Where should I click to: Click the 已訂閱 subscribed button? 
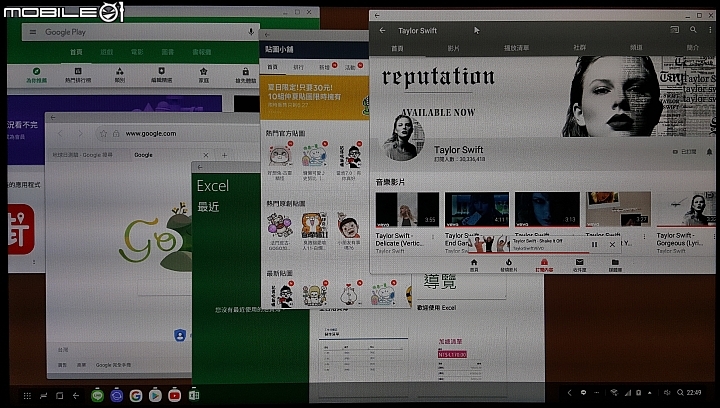[685, 151]
